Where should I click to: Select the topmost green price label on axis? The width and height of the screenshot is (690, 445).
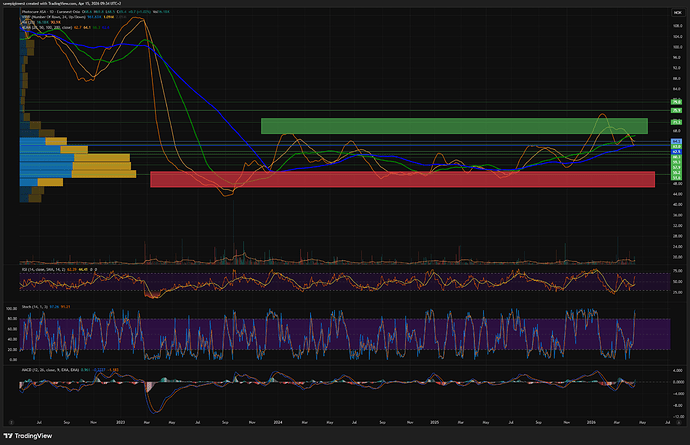676,103
